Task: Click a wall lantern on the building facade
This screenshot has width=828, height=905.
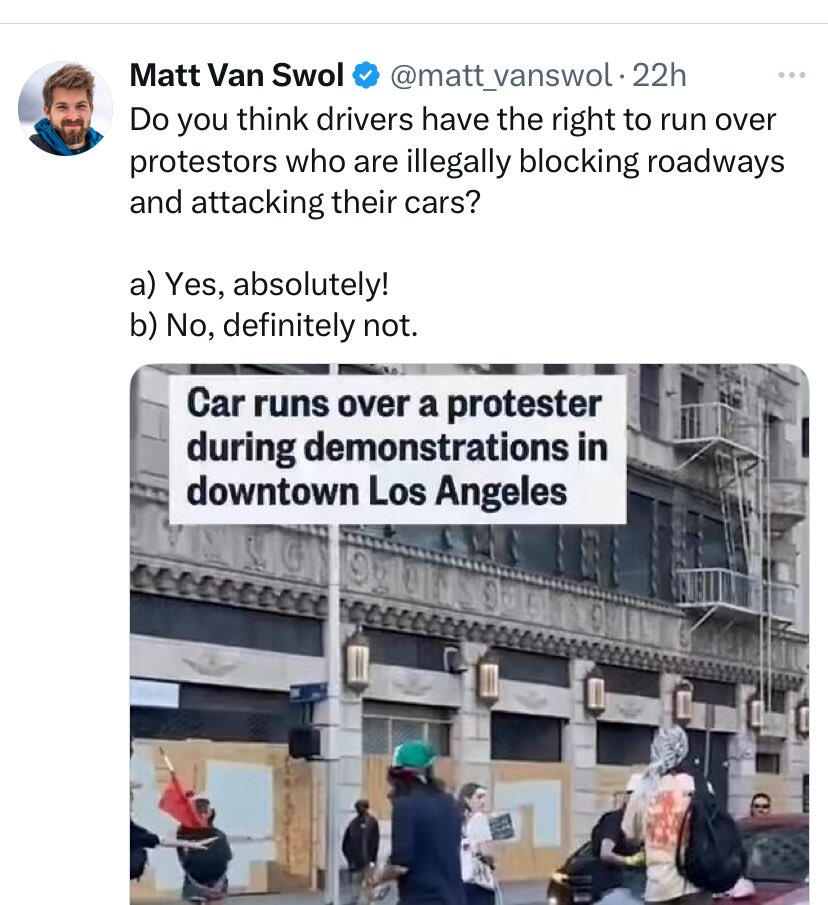Action: (358, 660)
